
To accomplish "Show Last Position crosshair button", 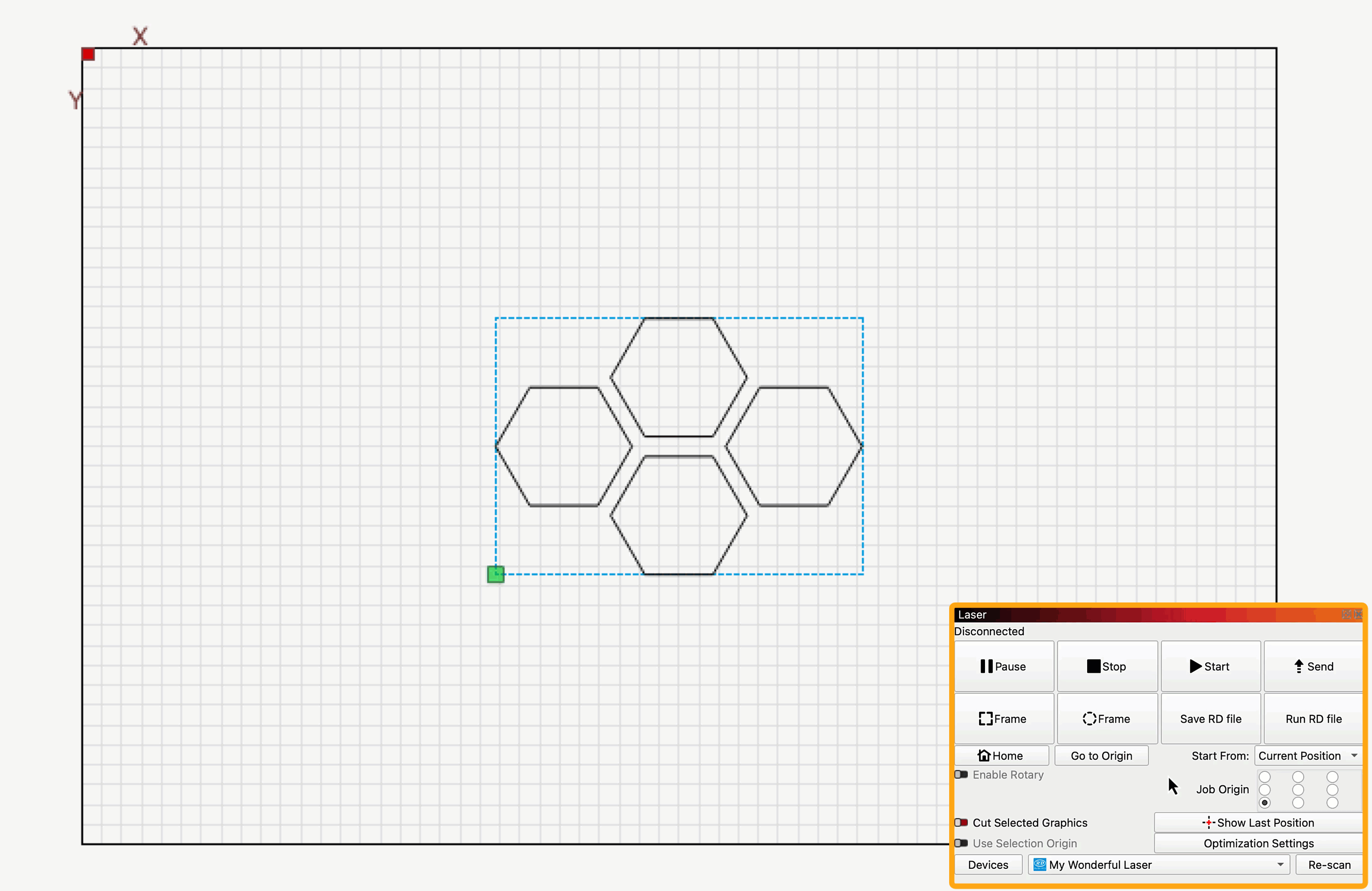I will 1259,823.
